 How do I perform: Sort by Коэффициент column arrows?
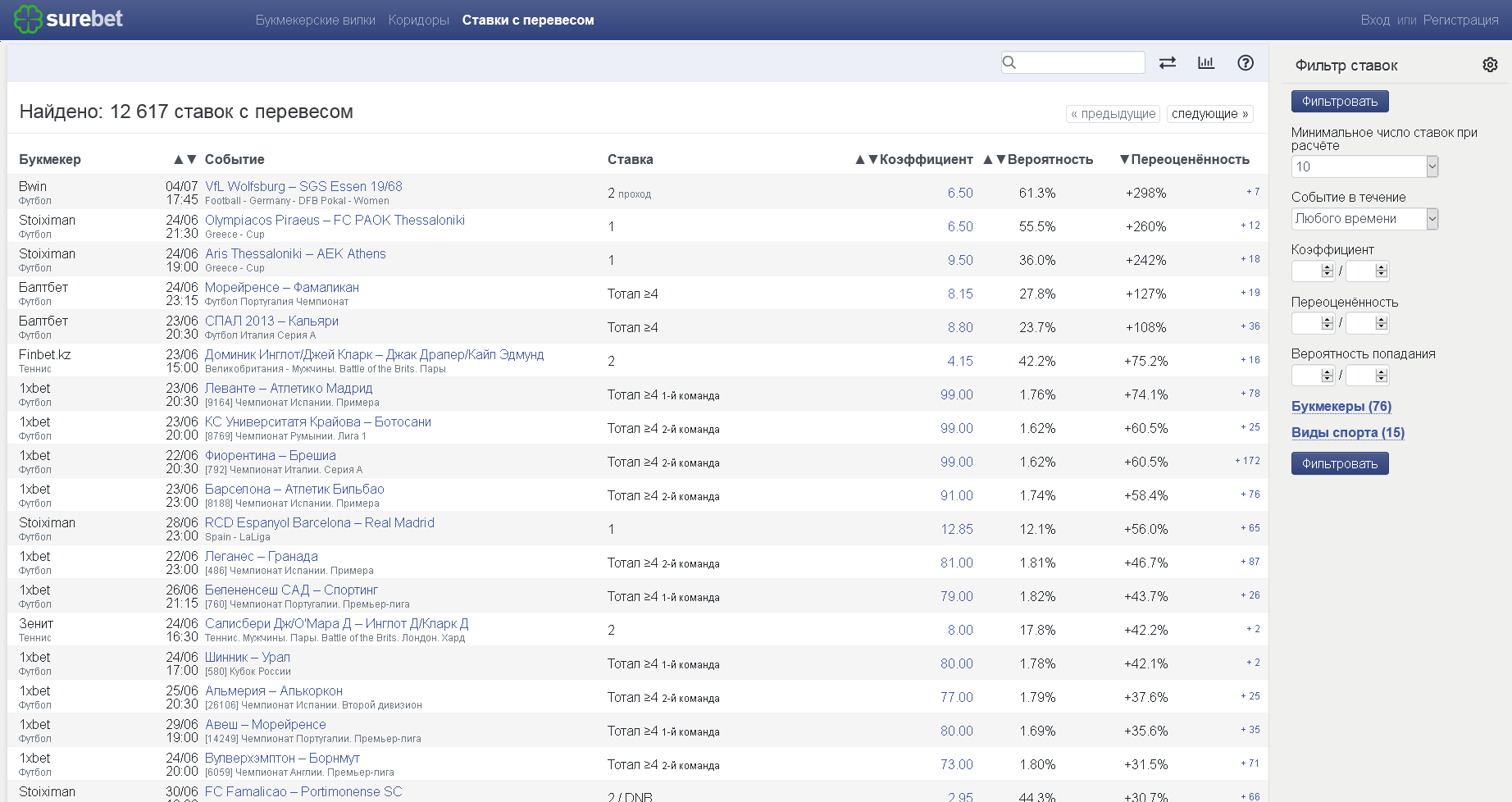click(867, 159)
